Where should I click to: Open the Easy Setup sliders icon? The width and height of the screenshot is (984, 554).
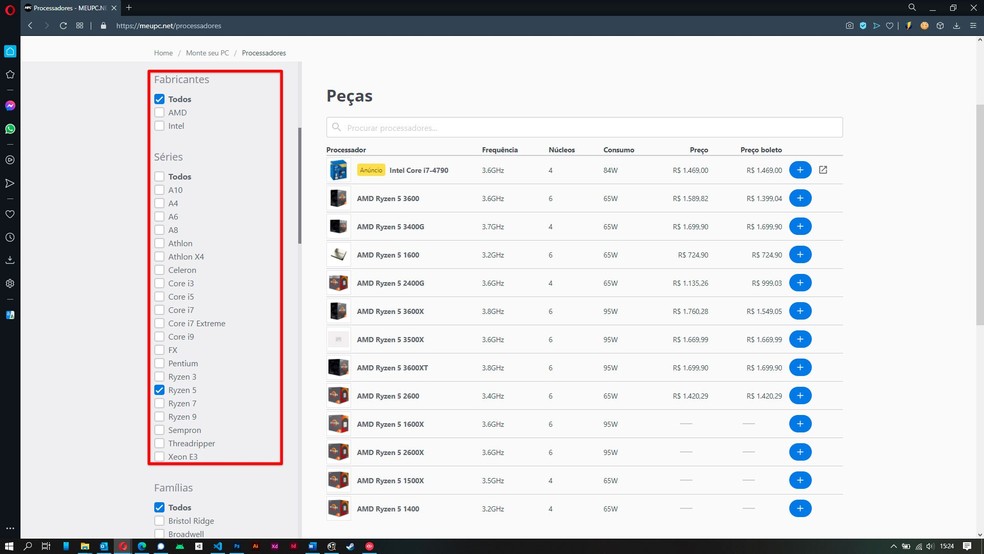tap(973, 26)
